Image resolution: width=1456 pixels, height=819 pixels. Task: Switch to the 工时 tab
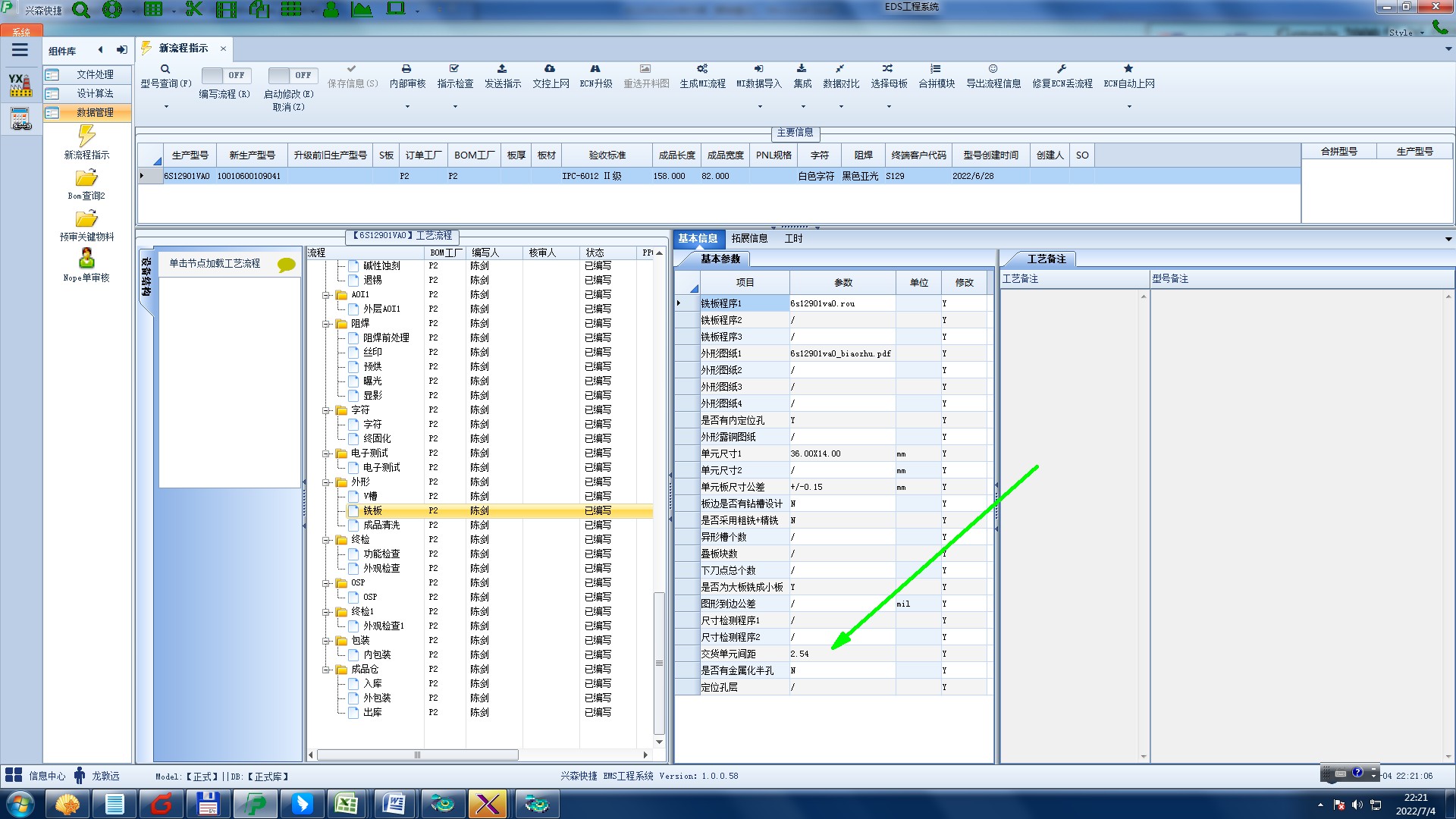(x=793, y=238)
